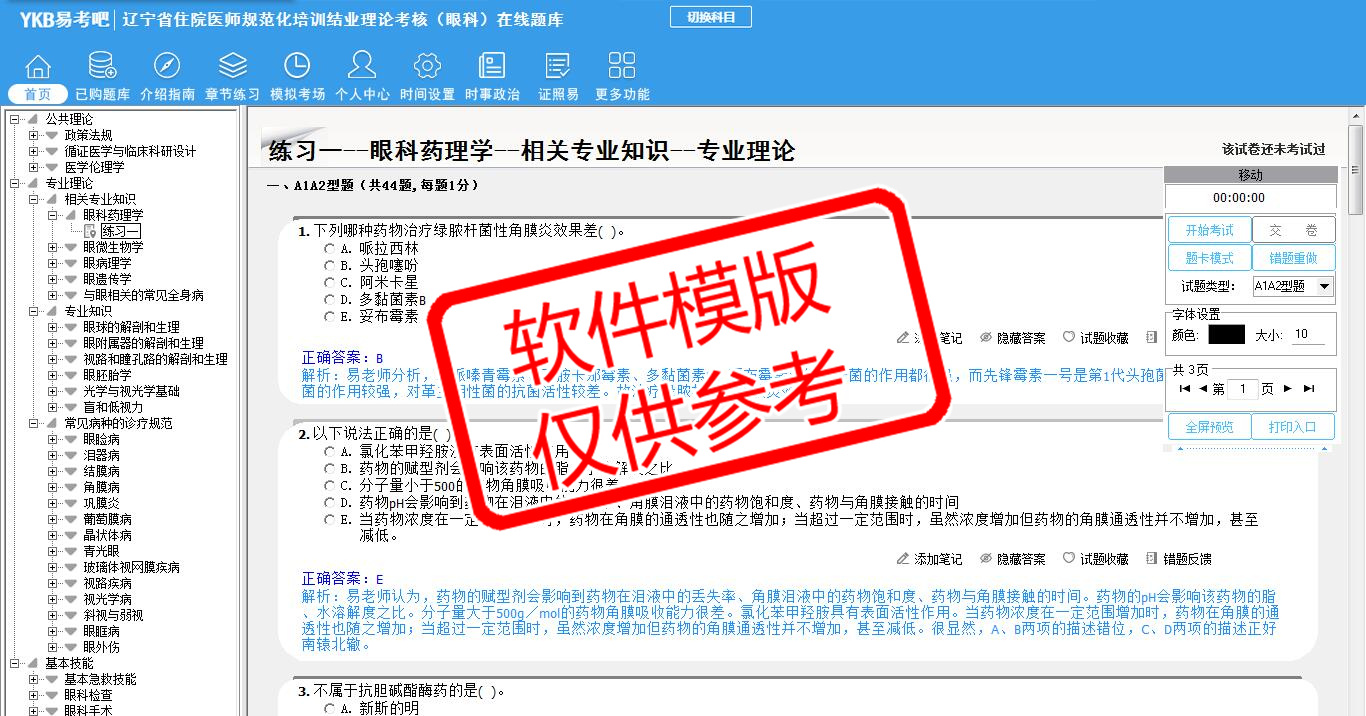Click the 切换科目 button
Viewport: 1366px width, 716px height.
[710, 17]
